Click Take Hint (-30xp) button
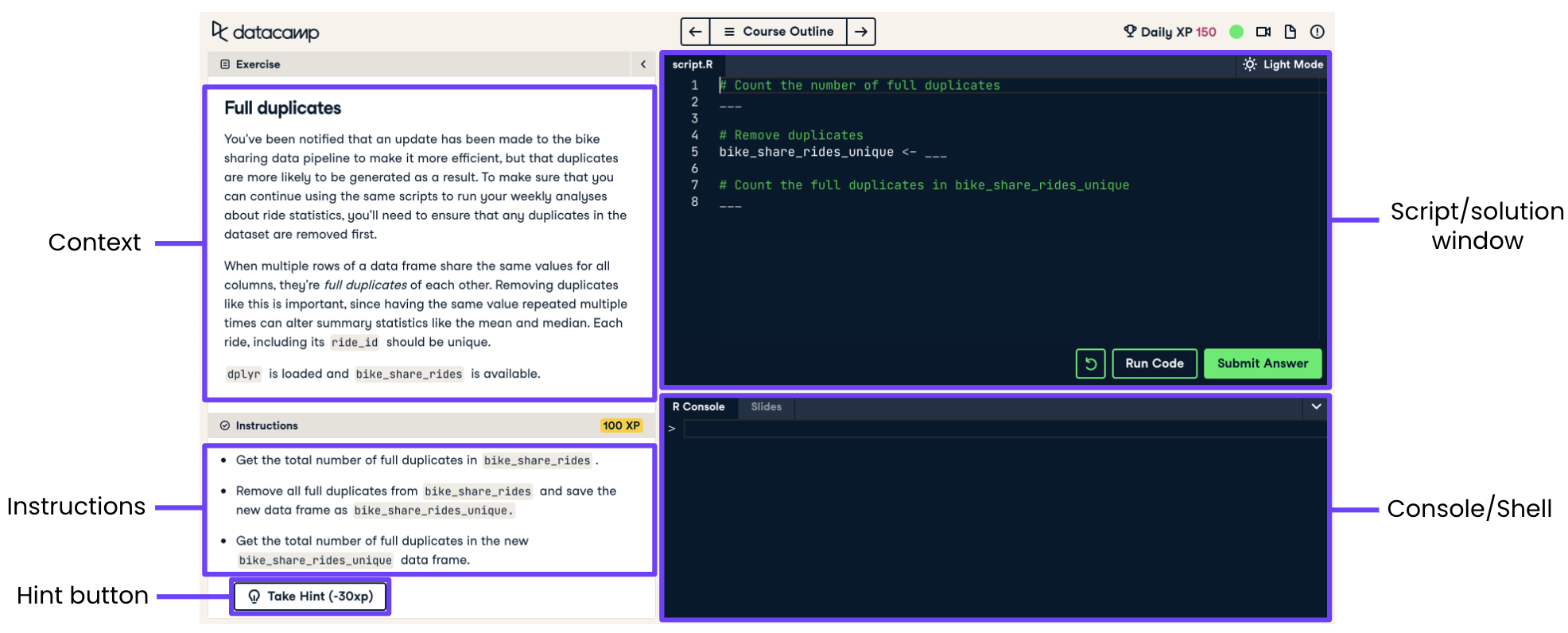The height and width of the screenshot is (633, 1568). [x=310, y=596]
